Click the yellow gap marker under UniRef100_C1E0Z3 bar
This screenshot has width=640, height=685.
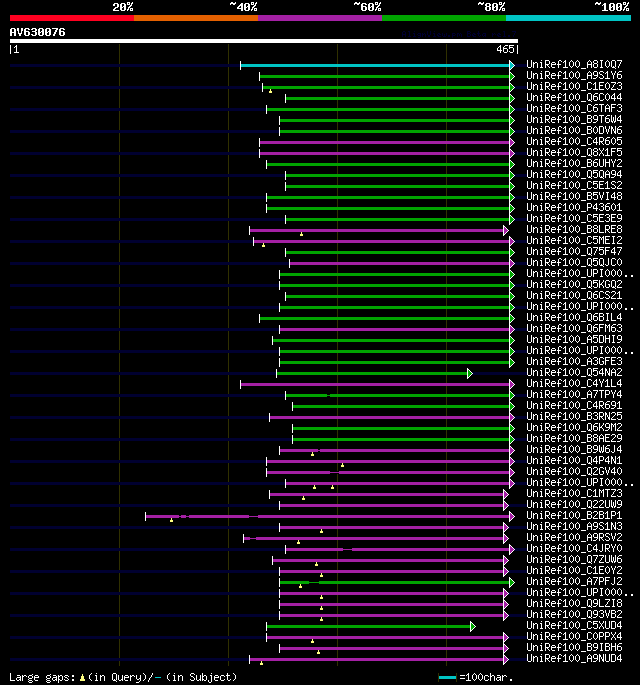click(270, 91)
